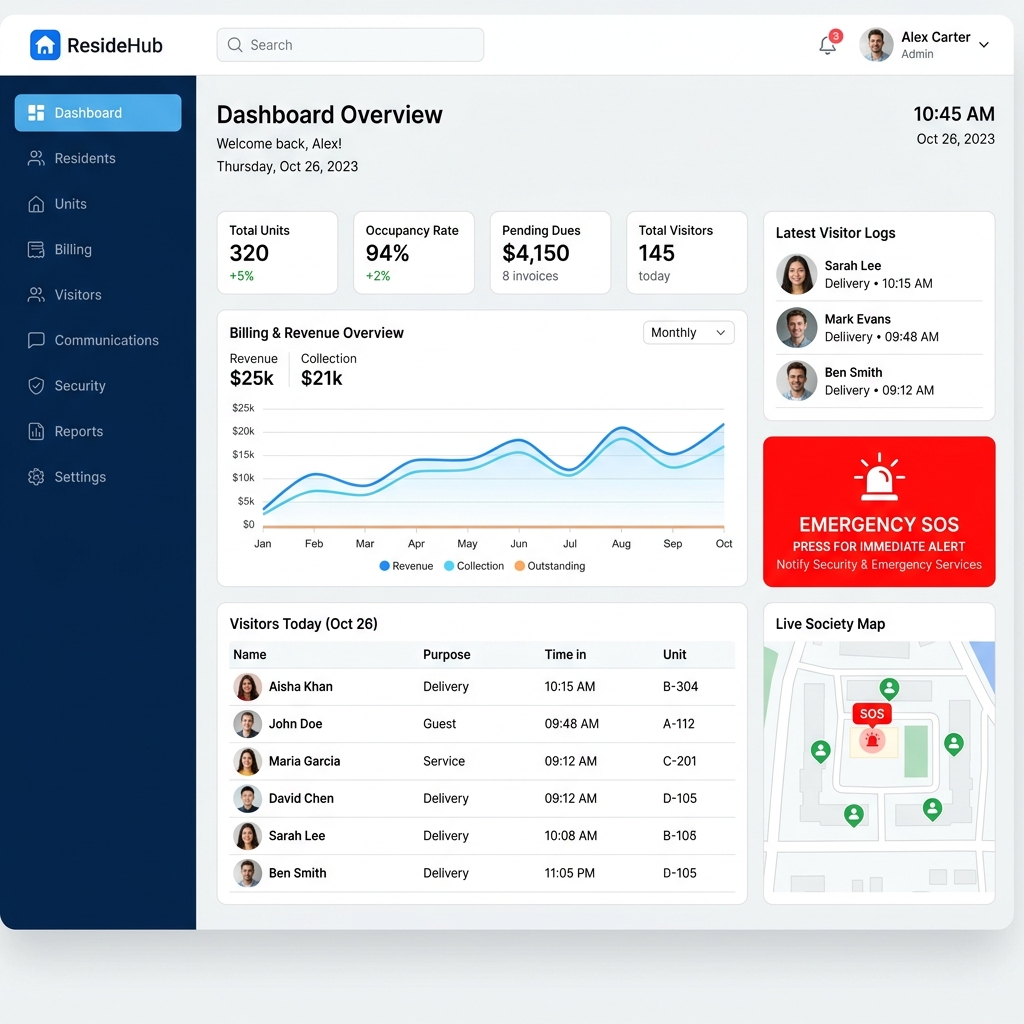Viewport: 1024px width, 1024px height.
Task: Click the notification bell icon
Action: (827, 45)
